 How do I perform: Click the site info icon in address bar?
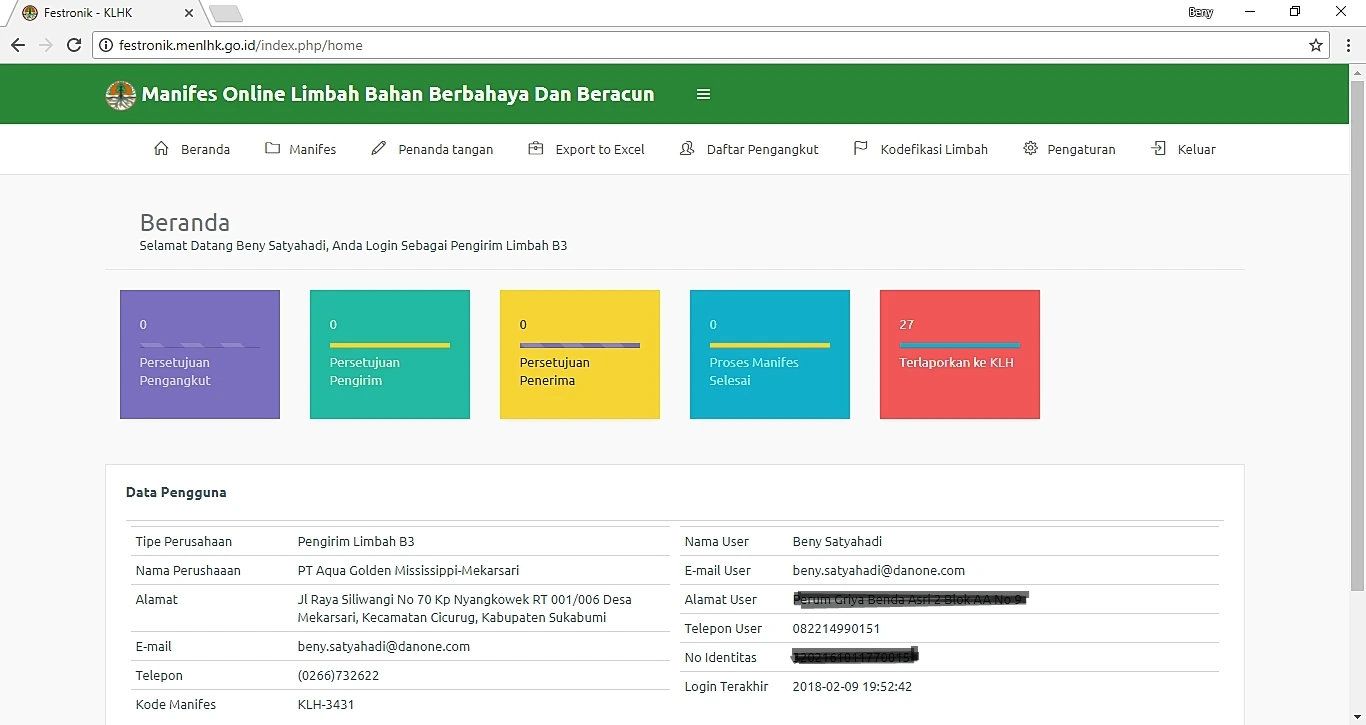106,45
